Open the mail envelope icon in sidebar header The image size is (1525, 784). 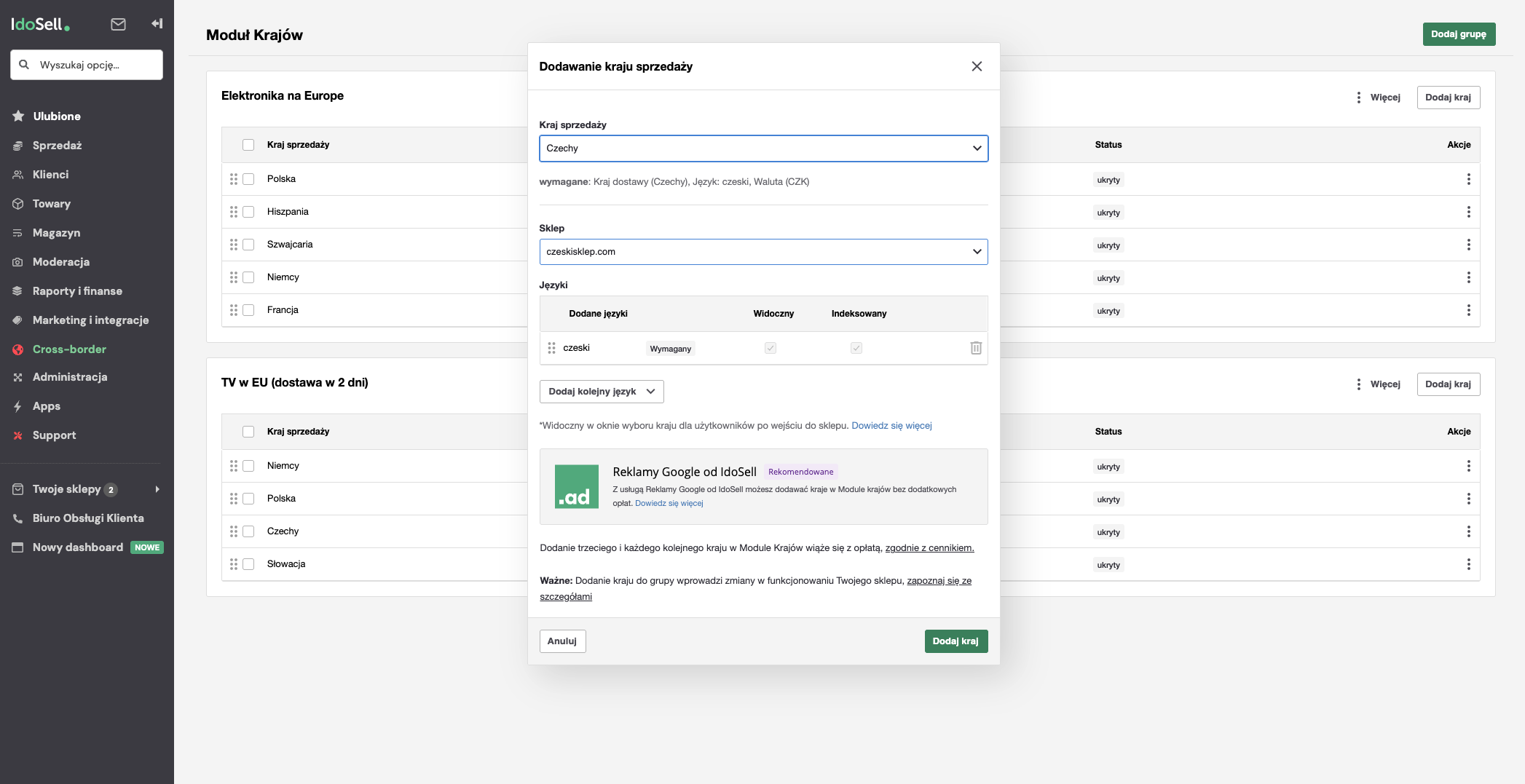coord(118,24)
